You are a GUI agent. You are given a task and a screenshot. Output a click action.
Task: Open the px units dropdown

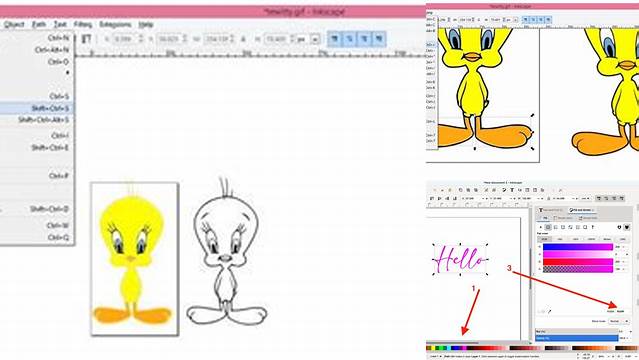tap(308, 39)
